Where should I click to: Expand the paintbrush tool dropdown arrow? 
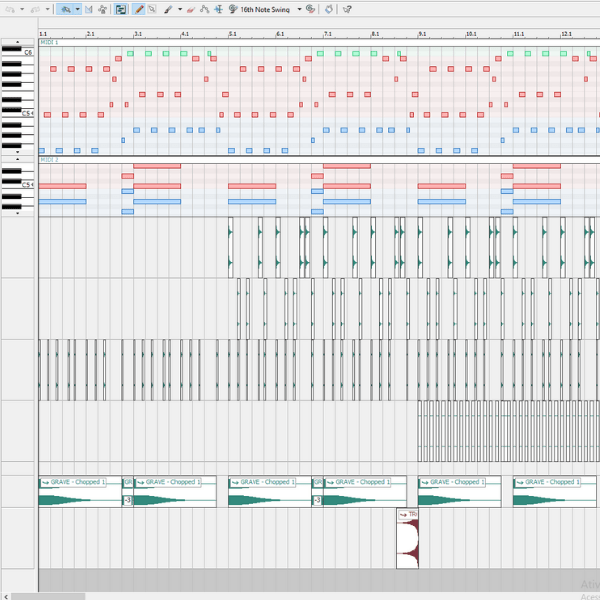click(179, 8)
